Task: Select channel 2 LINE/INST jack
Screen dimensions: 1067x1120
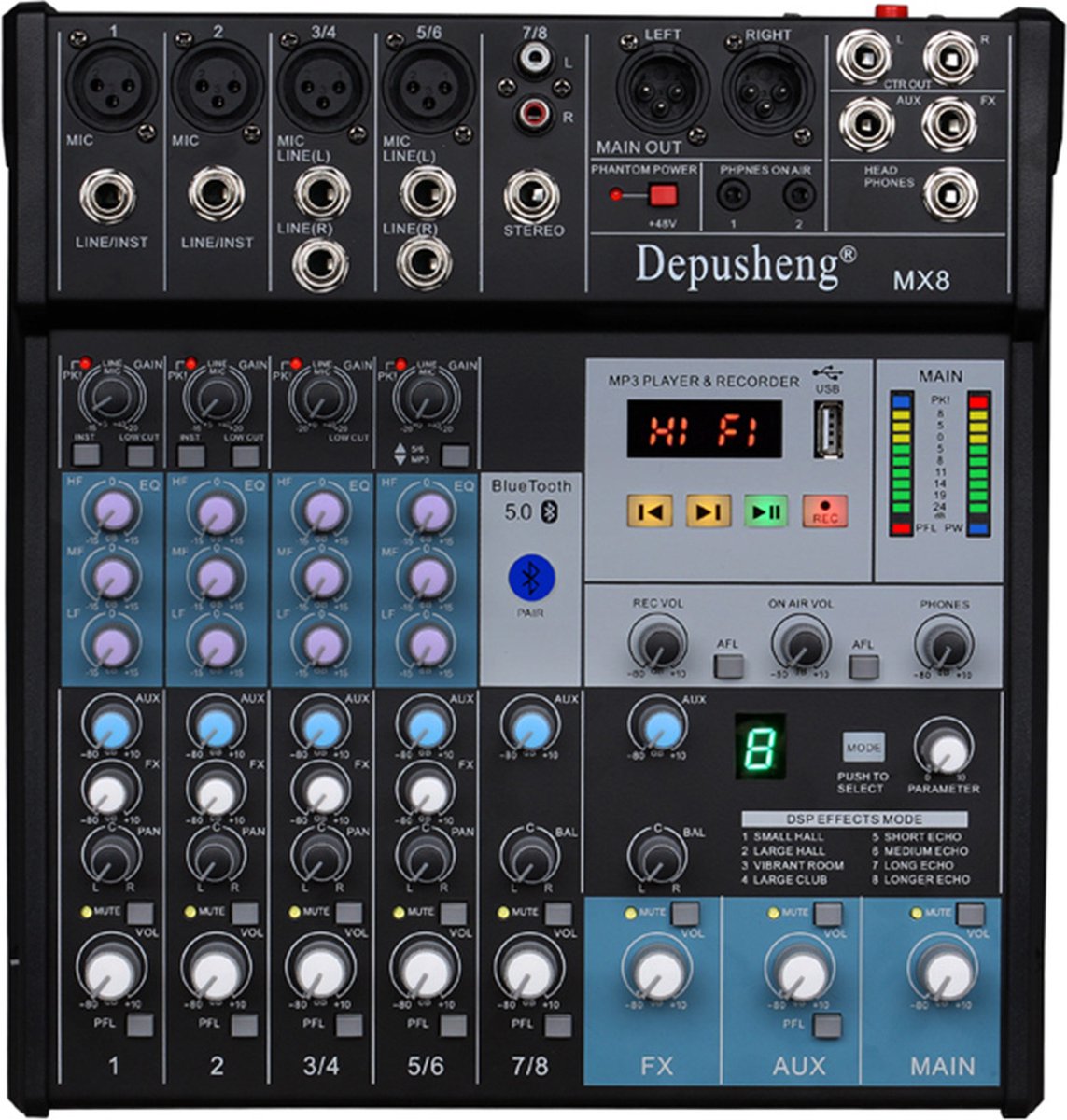Action: pos(217,196)
